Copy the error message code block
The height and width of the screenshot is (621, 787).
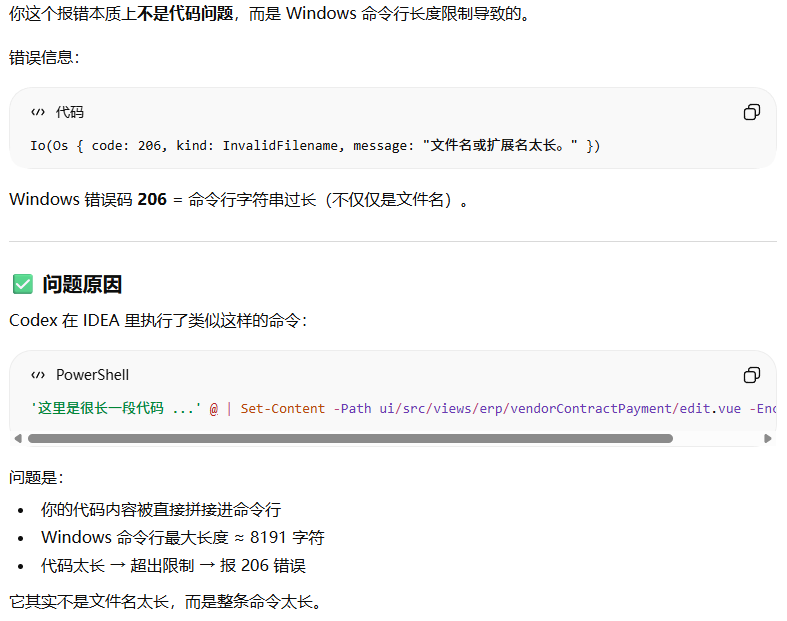tap(751, 112)
